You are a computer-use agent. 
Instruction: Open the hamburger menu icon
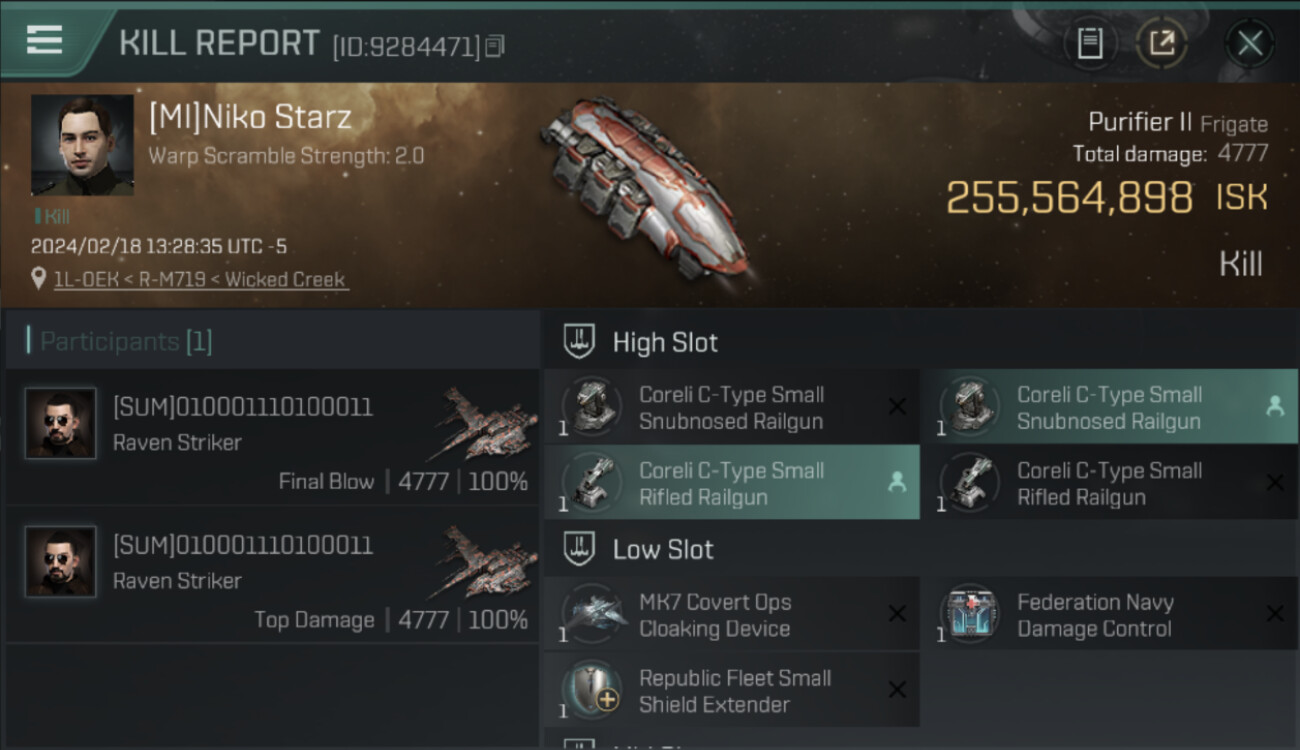44,40
